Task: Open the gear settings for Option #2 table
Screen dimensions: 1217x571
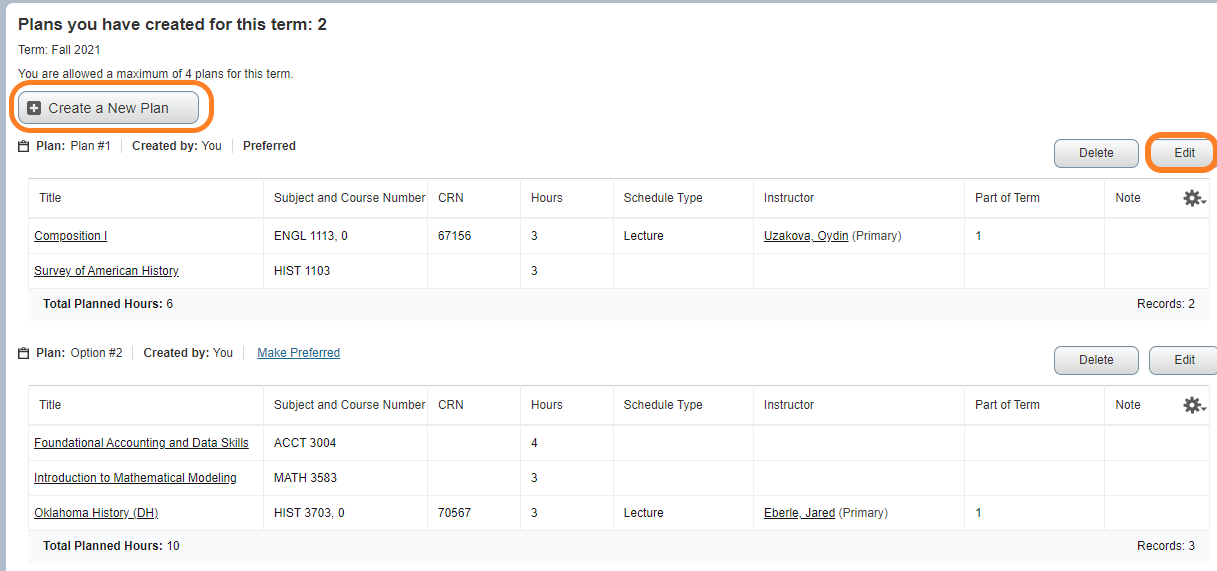Action: [1193, 405]
